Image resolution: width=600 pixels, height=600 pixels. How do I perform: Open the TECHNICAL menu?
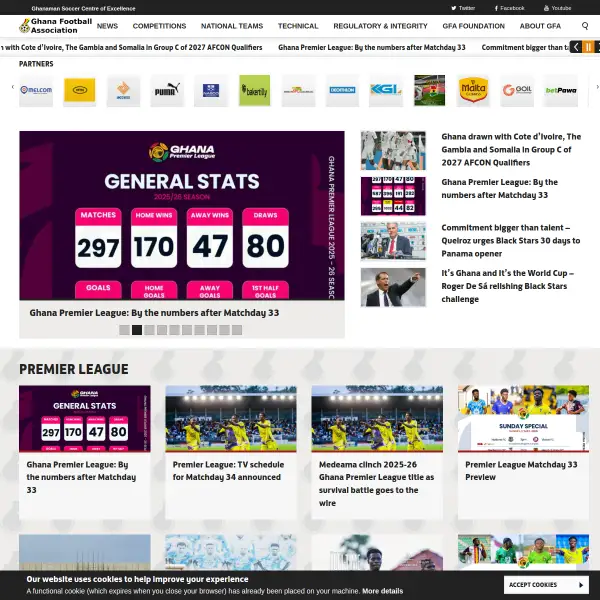coord(298,26)
